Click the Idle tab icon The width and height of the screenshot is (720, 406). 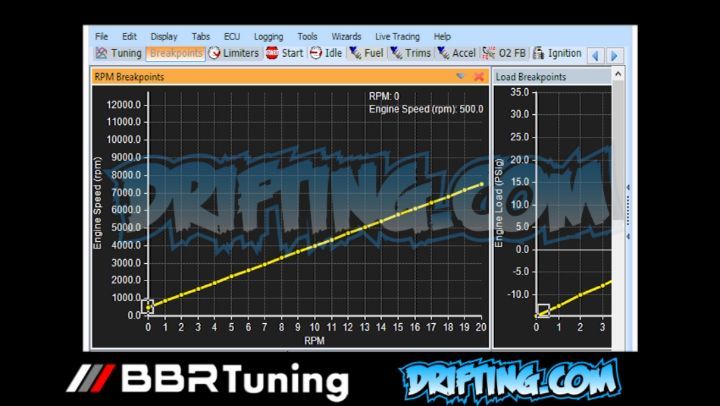(x=316, y=53)
